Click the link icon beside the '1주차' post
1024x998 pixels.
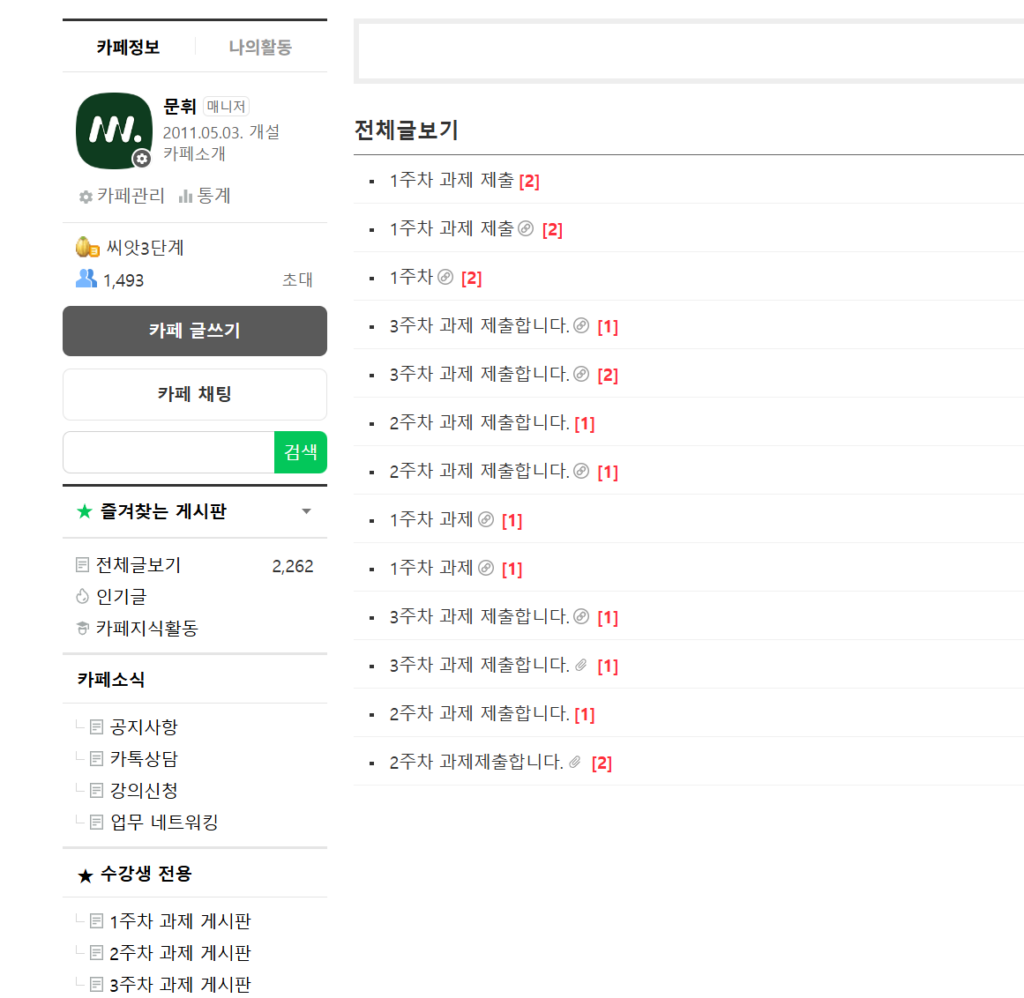pos(446,277)
